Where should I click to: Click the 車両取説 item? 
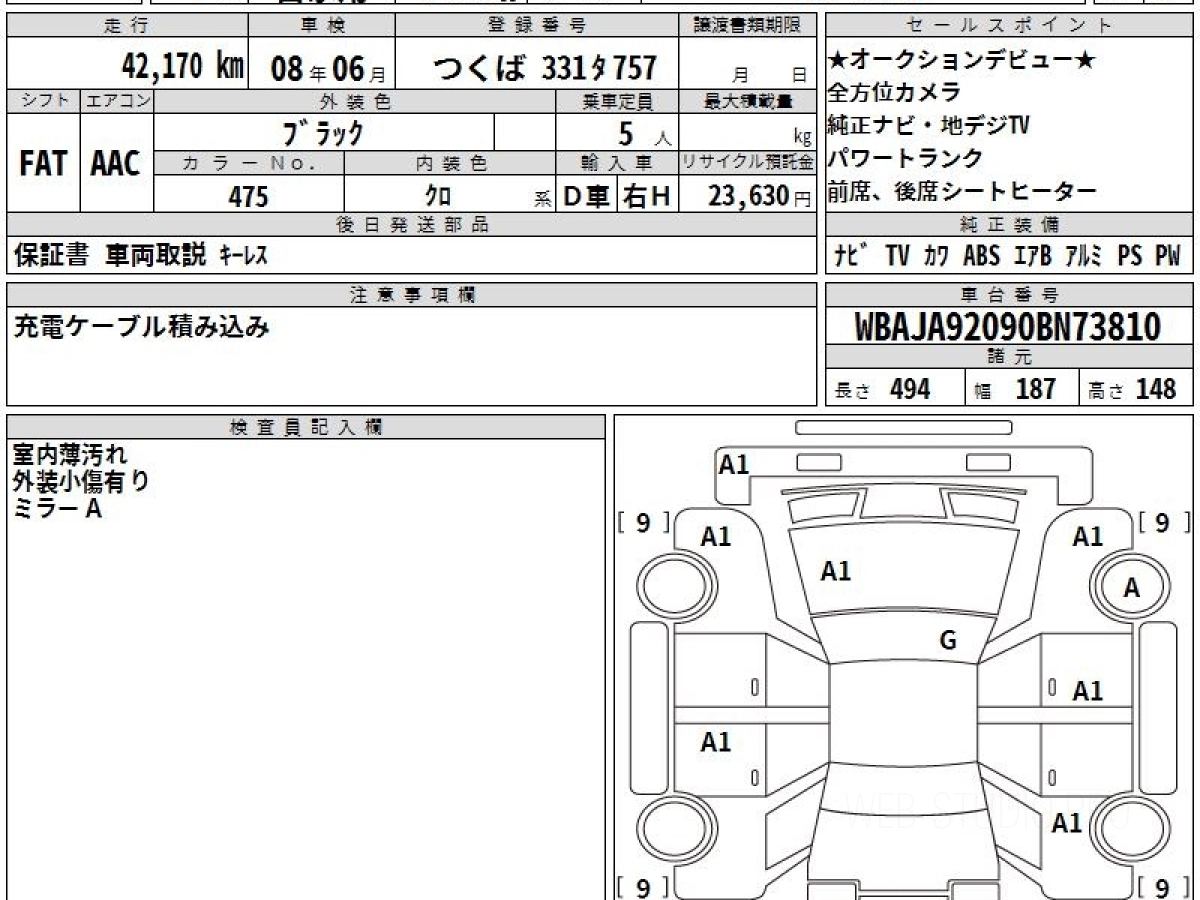[156, 256]
